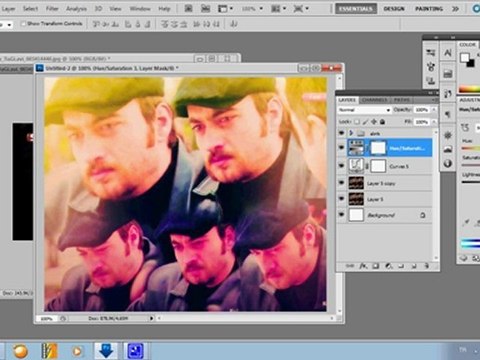Screen dimensions: 480x360
Task: Click the Delete Layer trash icon
Action: point(426,266)
